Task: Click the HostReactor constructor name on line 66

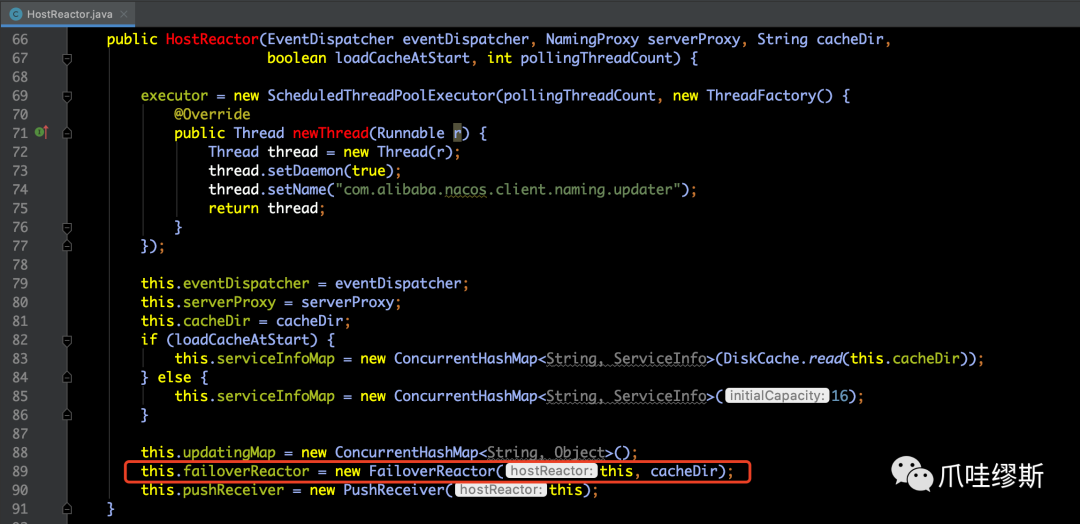Action: click(211, 39)
